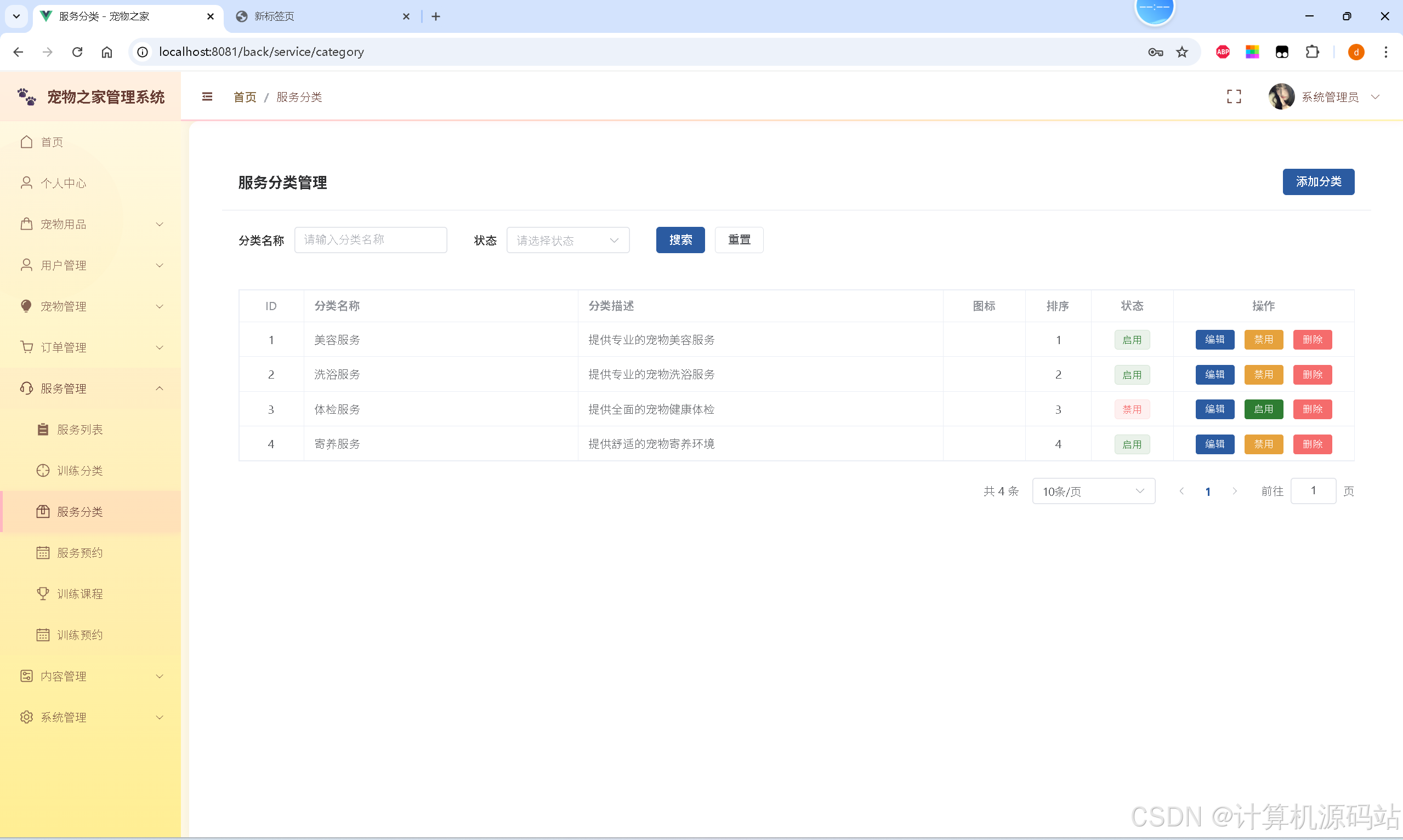Go to previous page arrow
The width and height of the screenshot is (1403, 840).
[1182, 492]
